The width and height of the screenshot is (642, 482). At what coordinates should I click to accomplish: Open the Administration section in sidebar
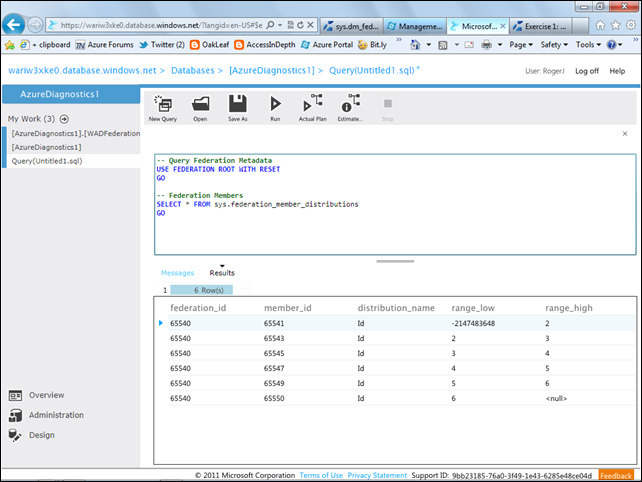[x=46, y=415]
